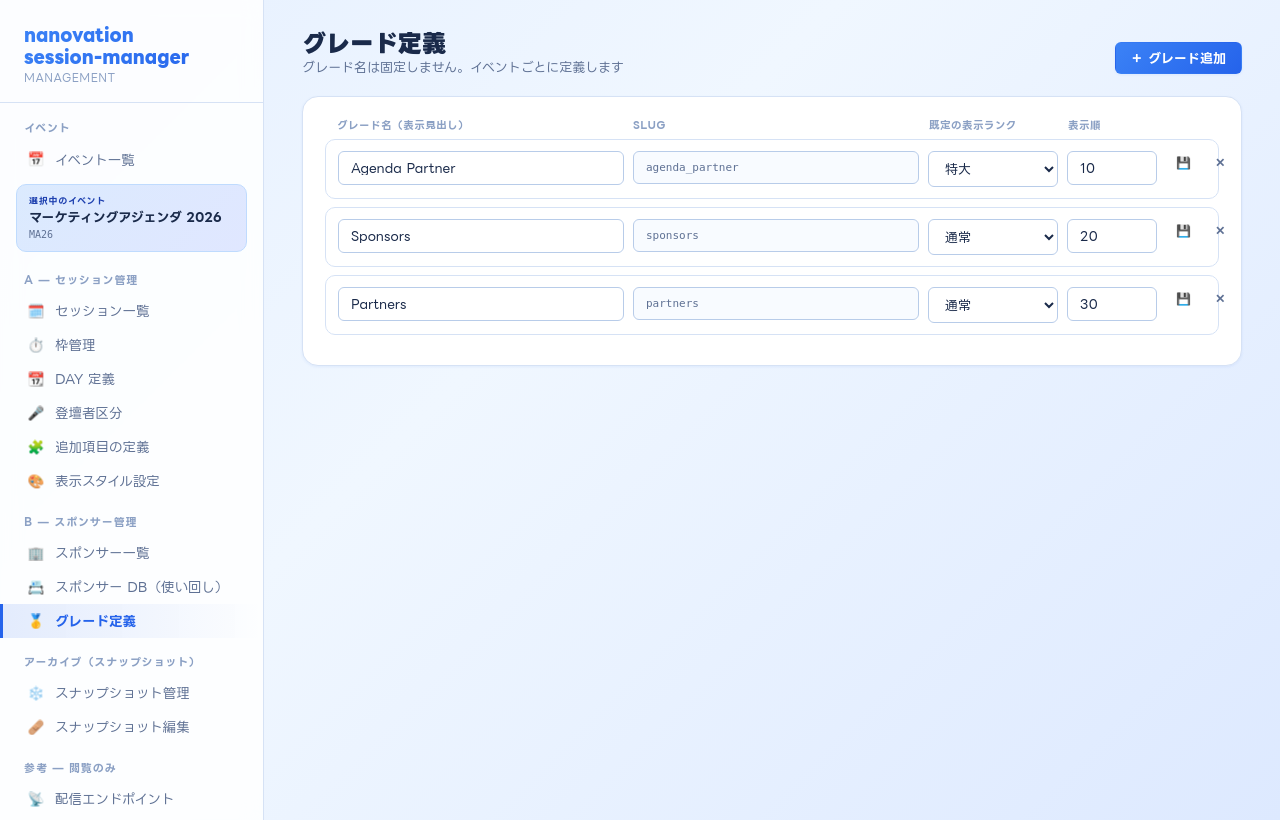Delete the Agenda Partner grade row
Screen dimensions: 1280x820
[x=1220, y=163]
